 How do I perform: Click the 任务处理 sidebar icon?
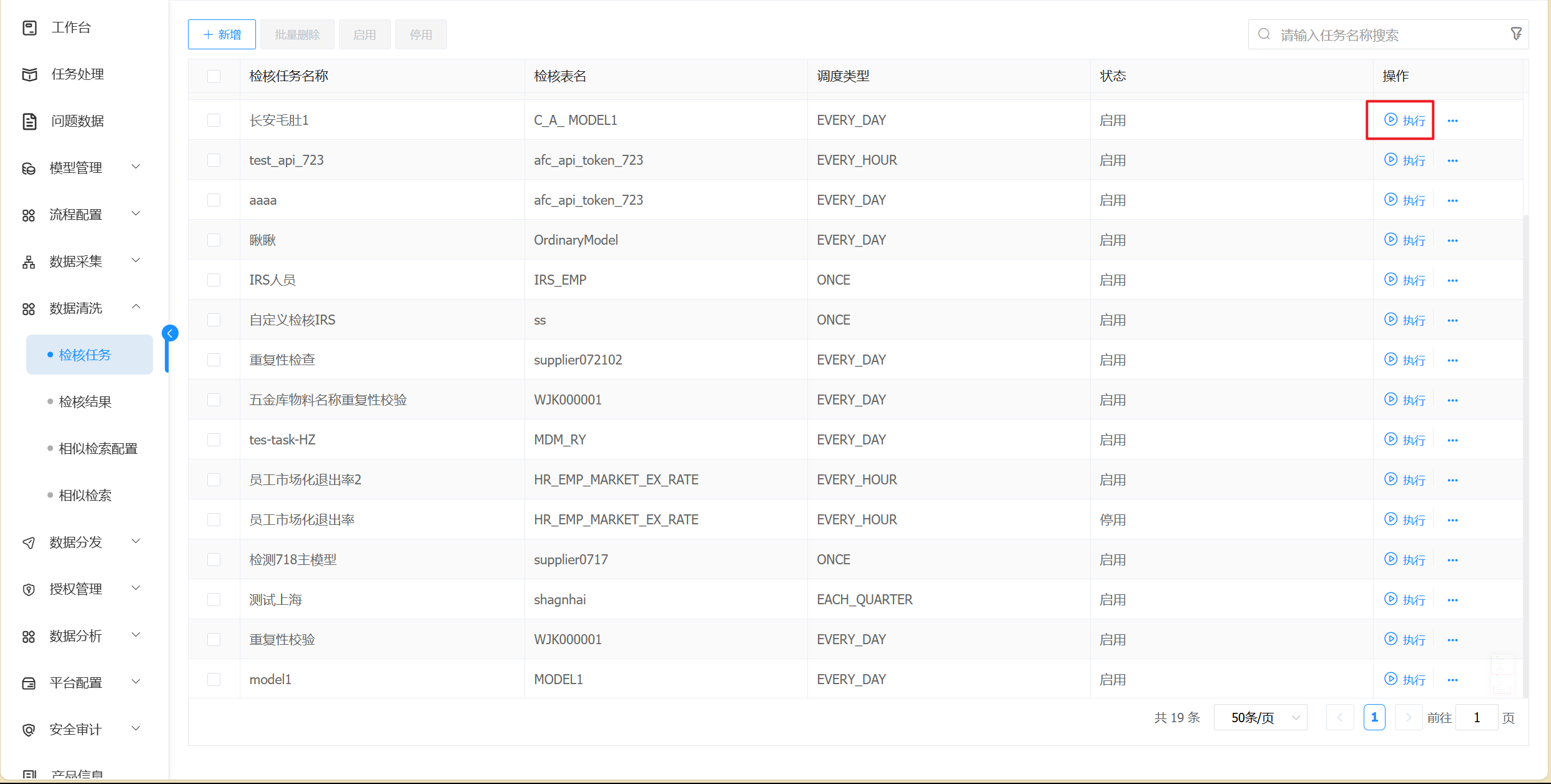[x=29, y=74]
